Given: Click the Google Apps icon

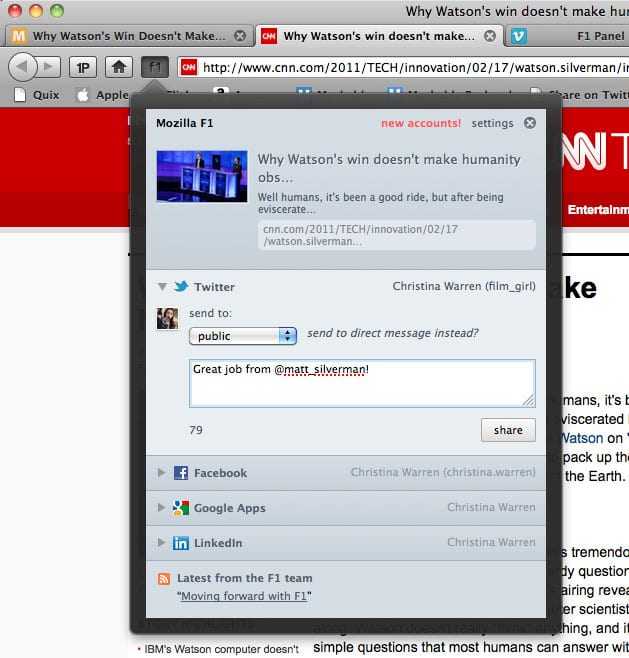Looking at the screenshot, I should (x=181, y=508).
